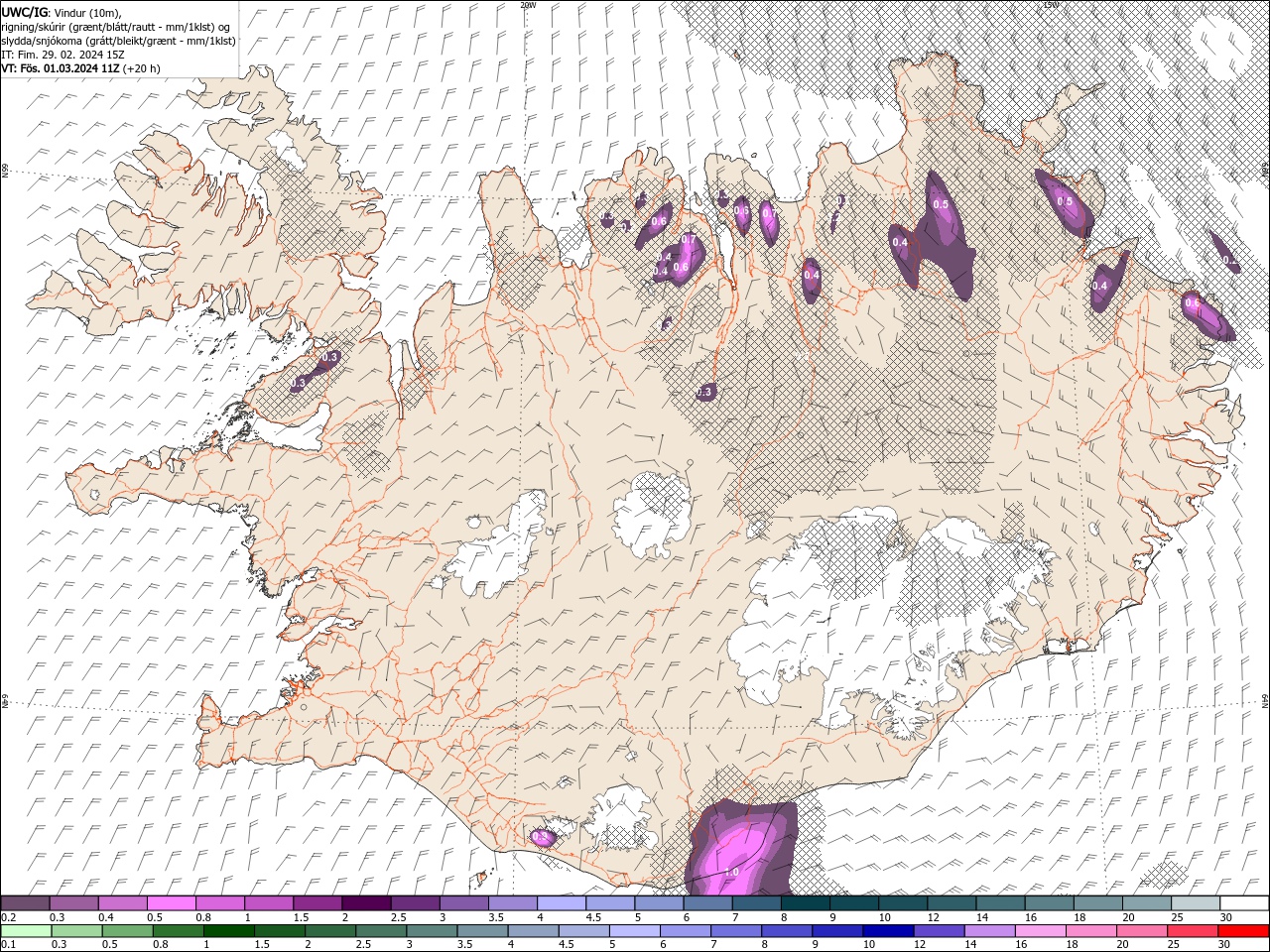Pick upper legend swatch starting at 12

[x=951, y=903]
